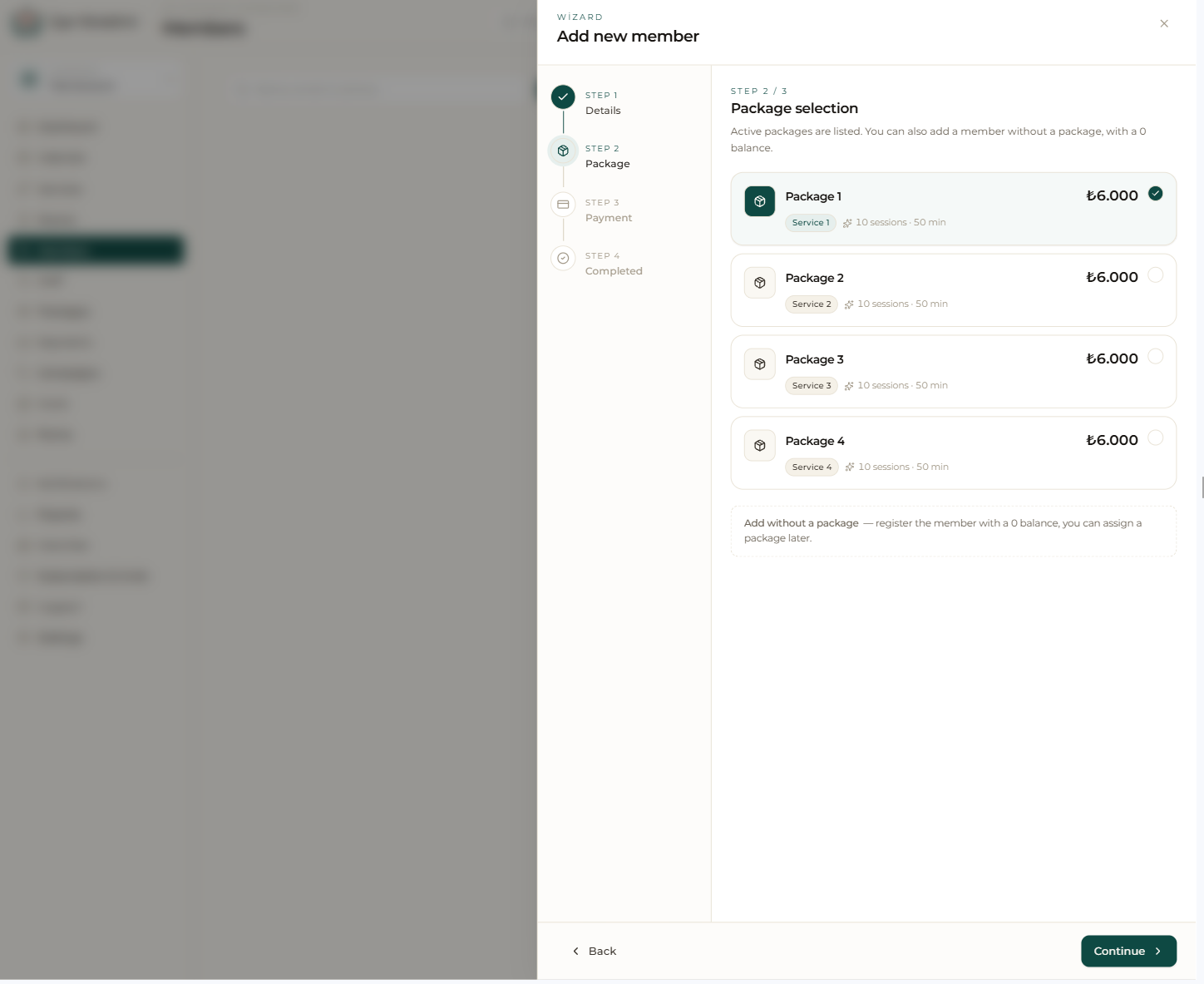Click the Step 2 Package cube icon

[563, 151]
